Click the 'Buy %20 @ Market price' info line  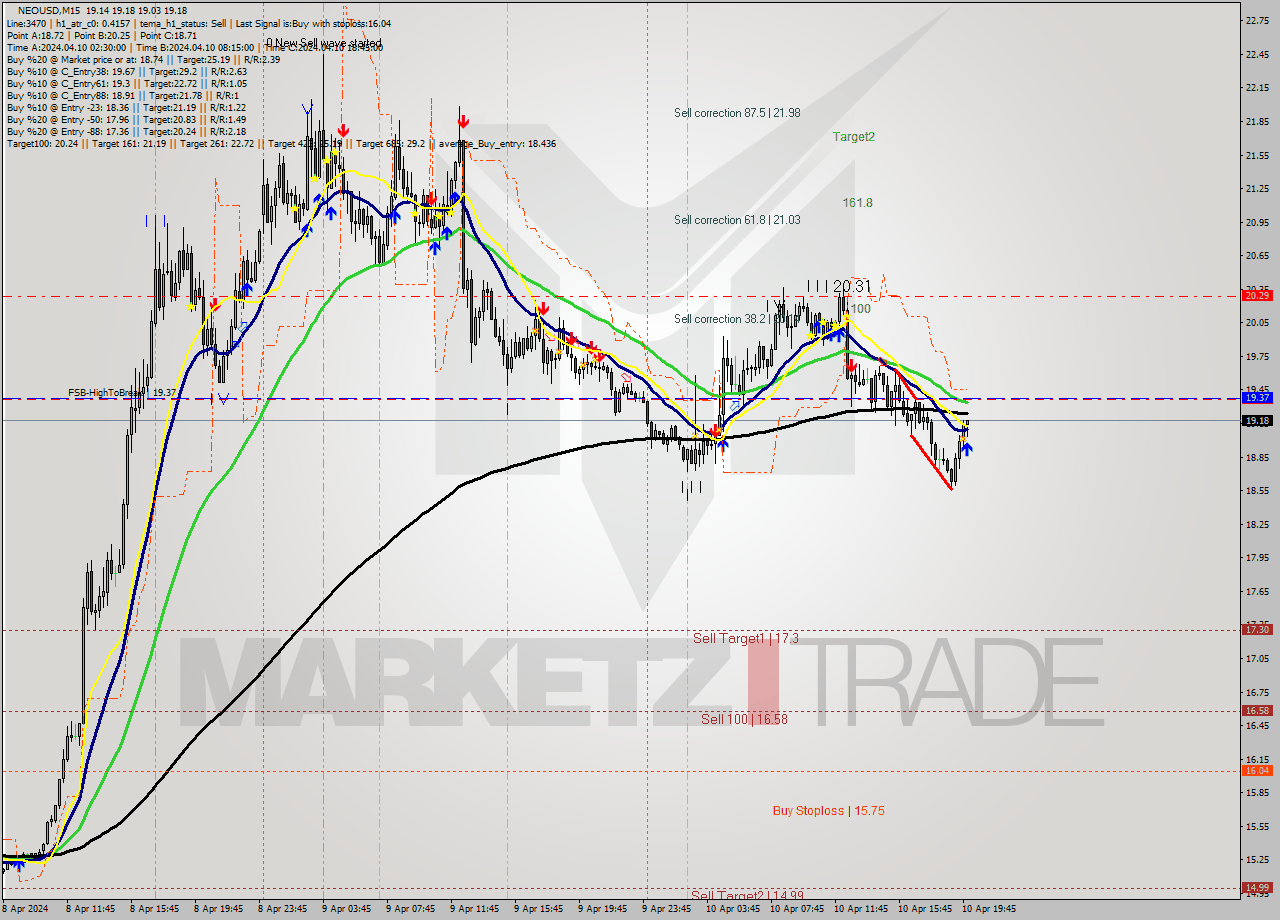[142, 59]
